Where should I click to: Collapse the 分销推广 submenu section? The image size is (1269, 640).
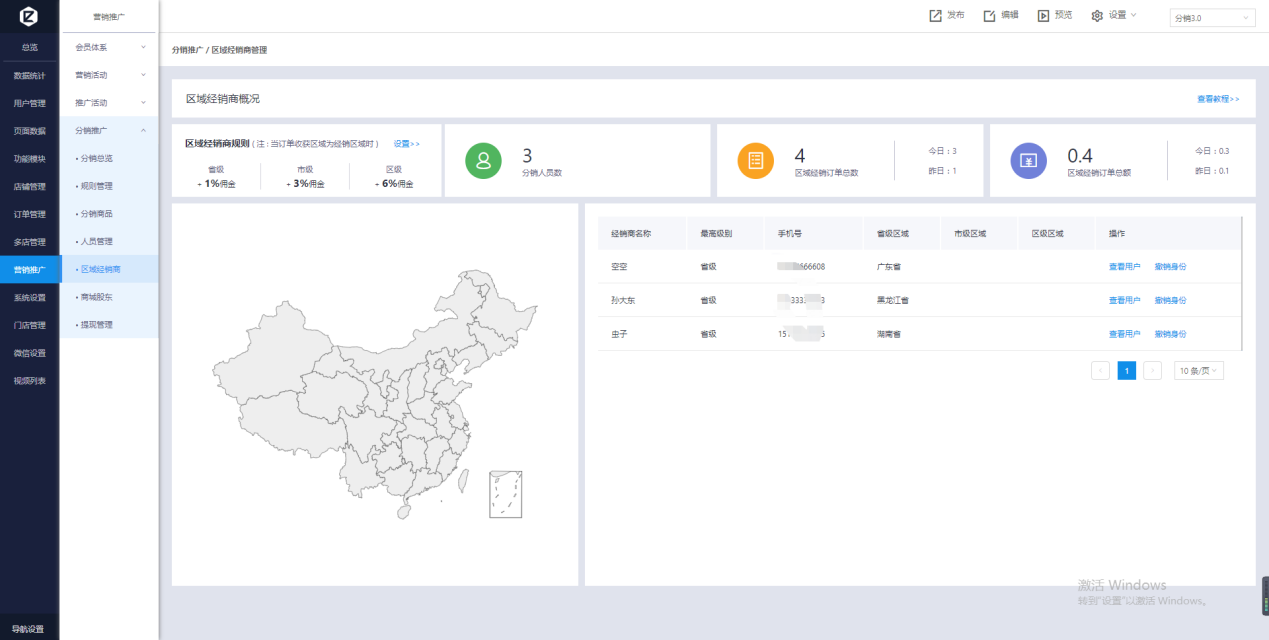[109, 130]
